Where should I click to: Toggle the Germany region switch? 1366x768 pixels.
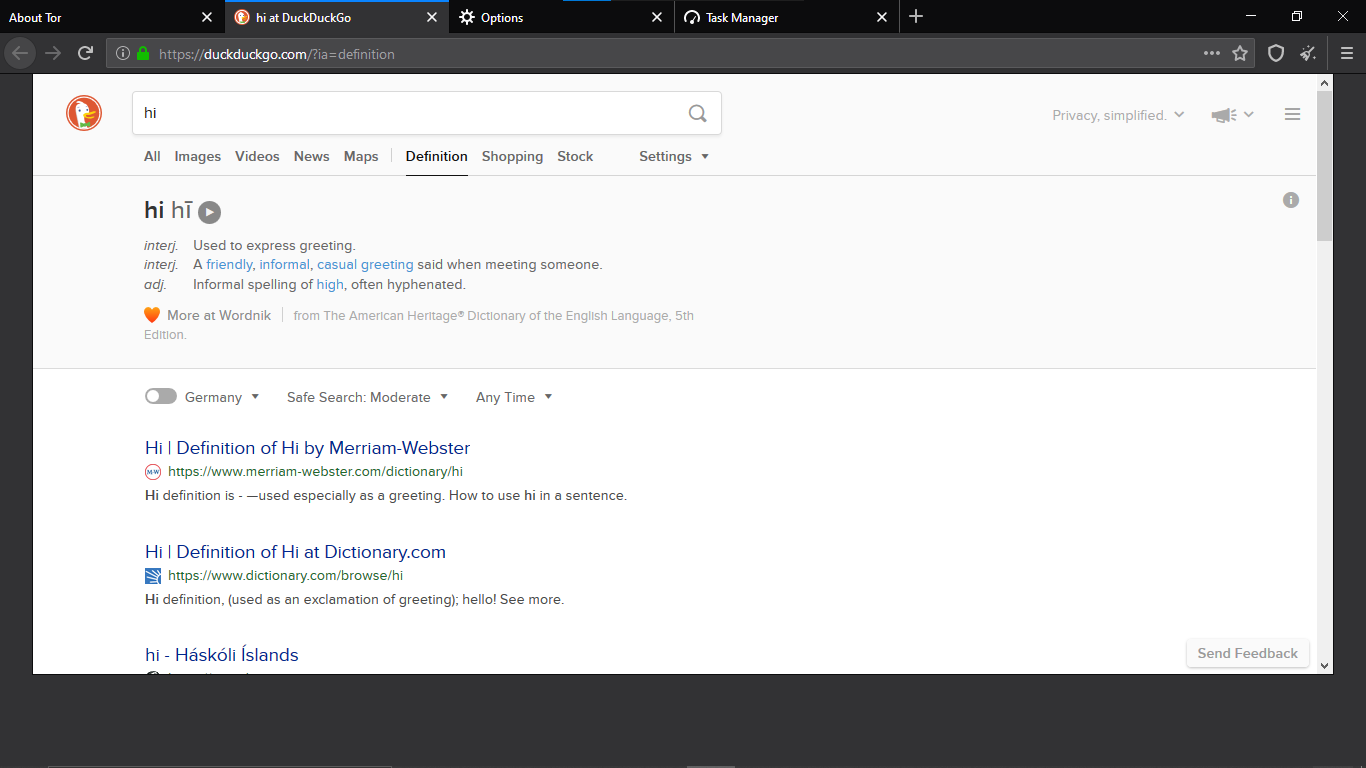point(160,396)
